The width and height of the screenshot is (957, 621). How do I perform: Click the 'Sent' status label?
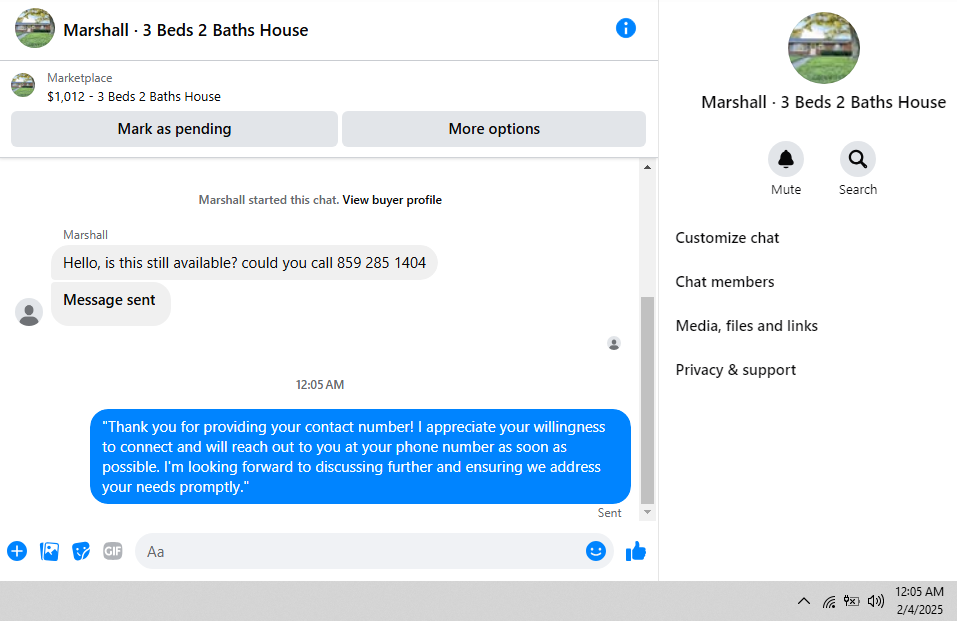point(609,513)
